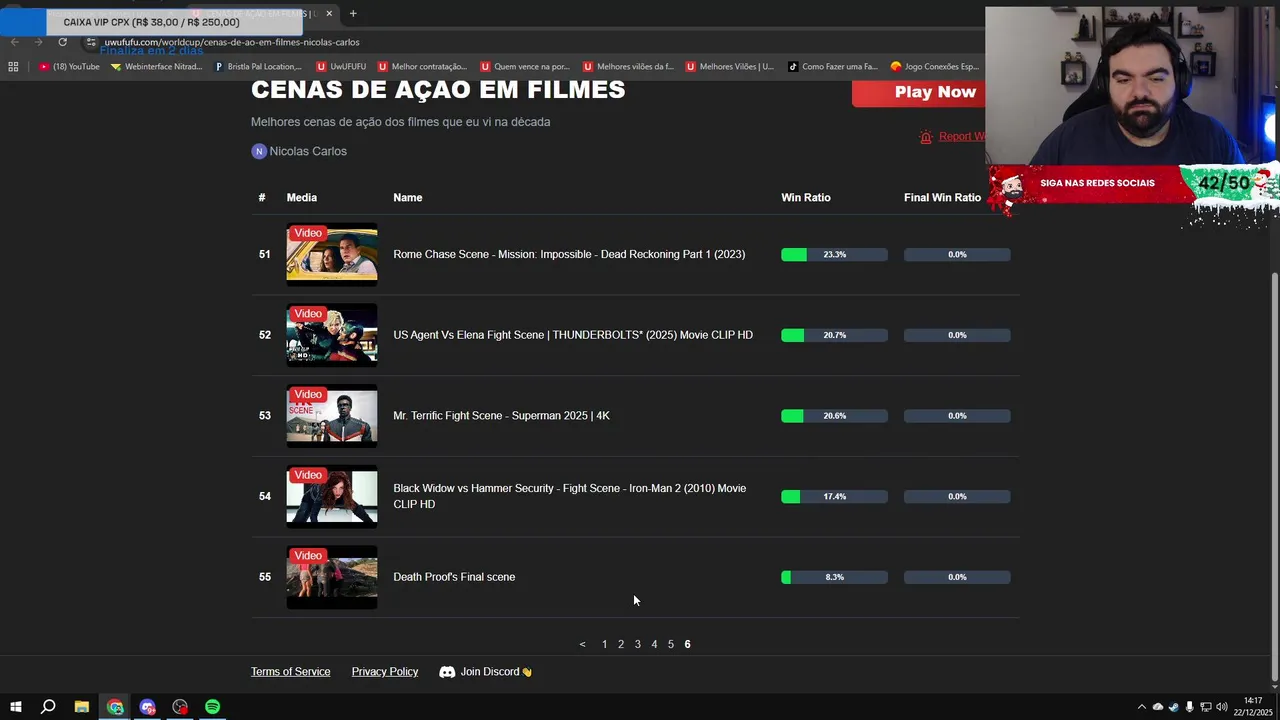
Task: Go to pagination page 1
Action: 604,645
